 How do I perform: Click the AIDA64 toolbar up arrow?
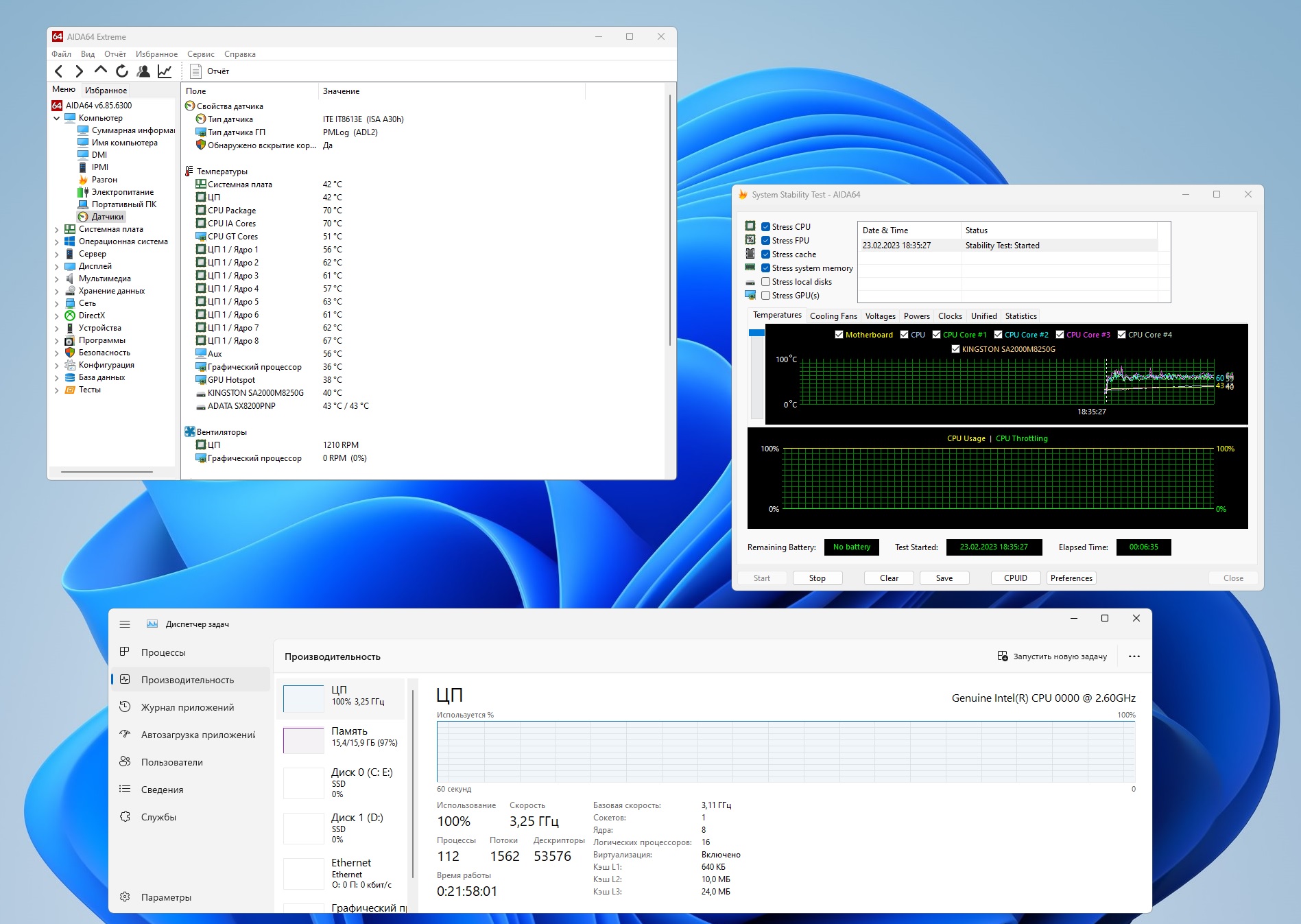pyautogui.click(x=101, y=71)
